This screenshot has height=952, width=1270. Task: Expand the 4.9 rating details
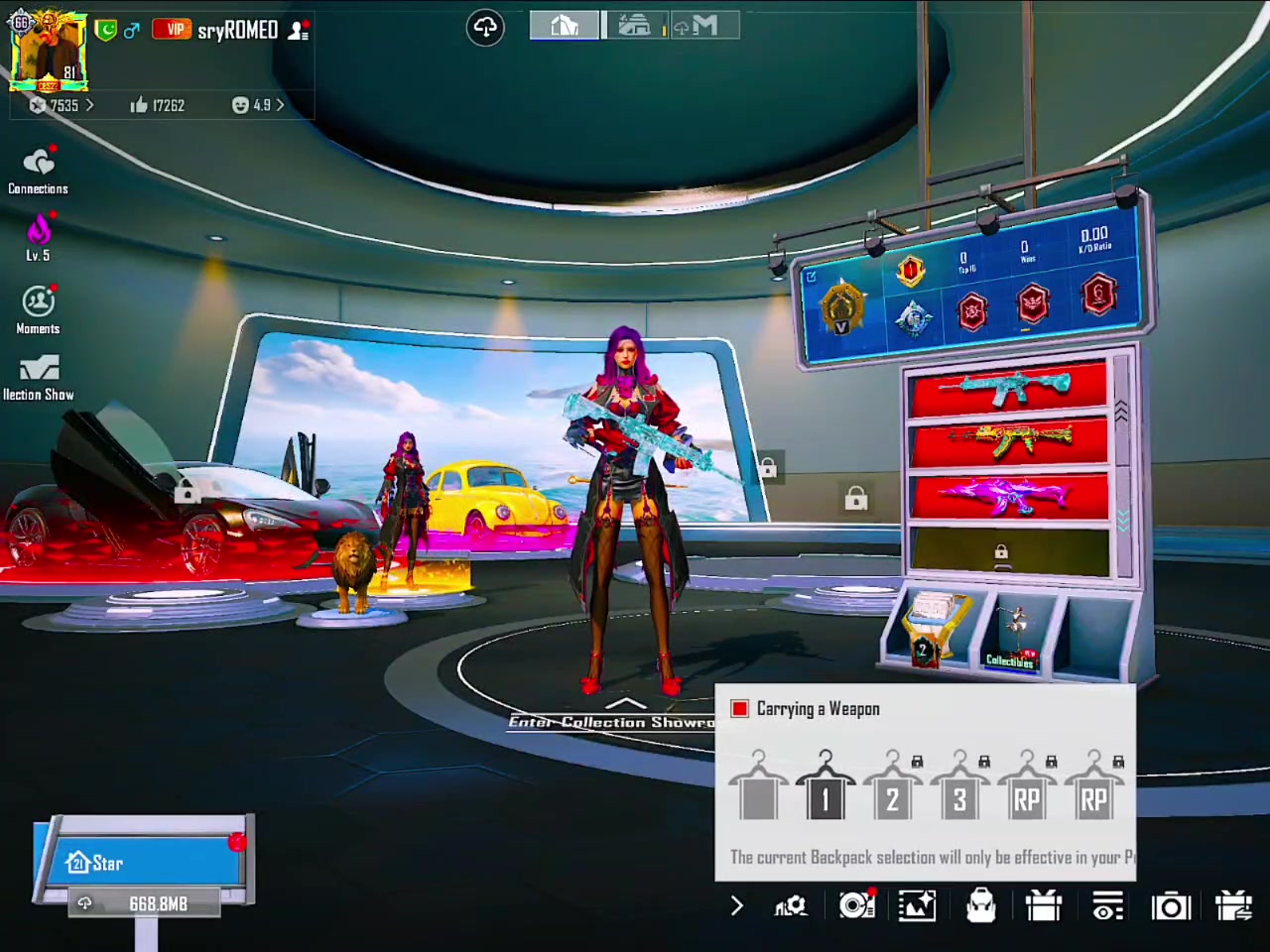pyautogui.click(x=258, y=105)
